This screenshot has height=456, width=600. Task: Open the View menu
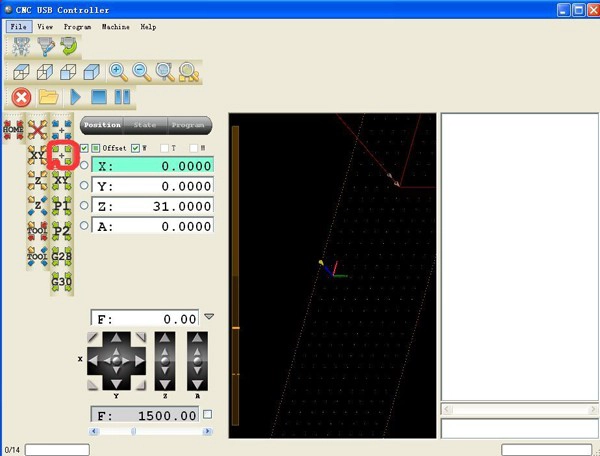pyautogui.click(x=45, y=27)
